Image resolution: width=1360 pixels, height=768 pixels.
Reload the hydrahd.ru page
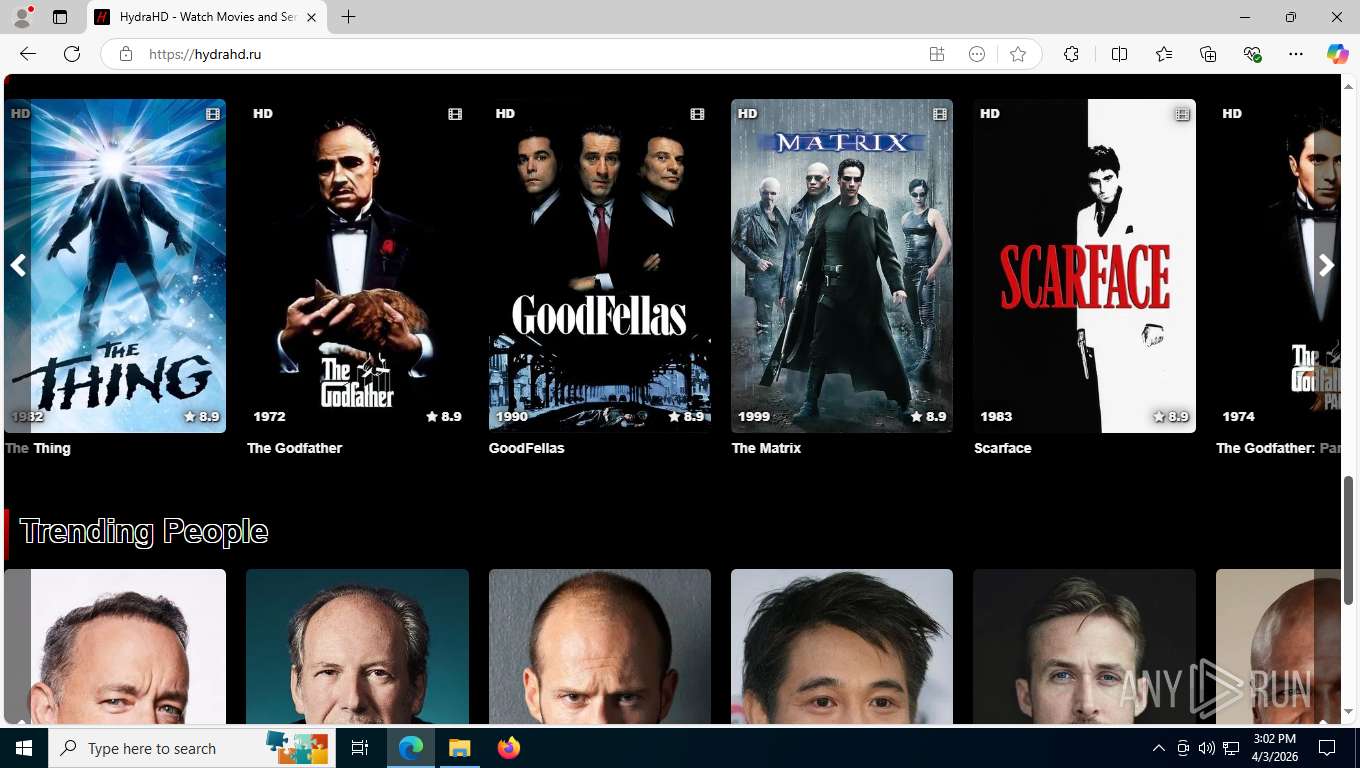pos(72,54)
